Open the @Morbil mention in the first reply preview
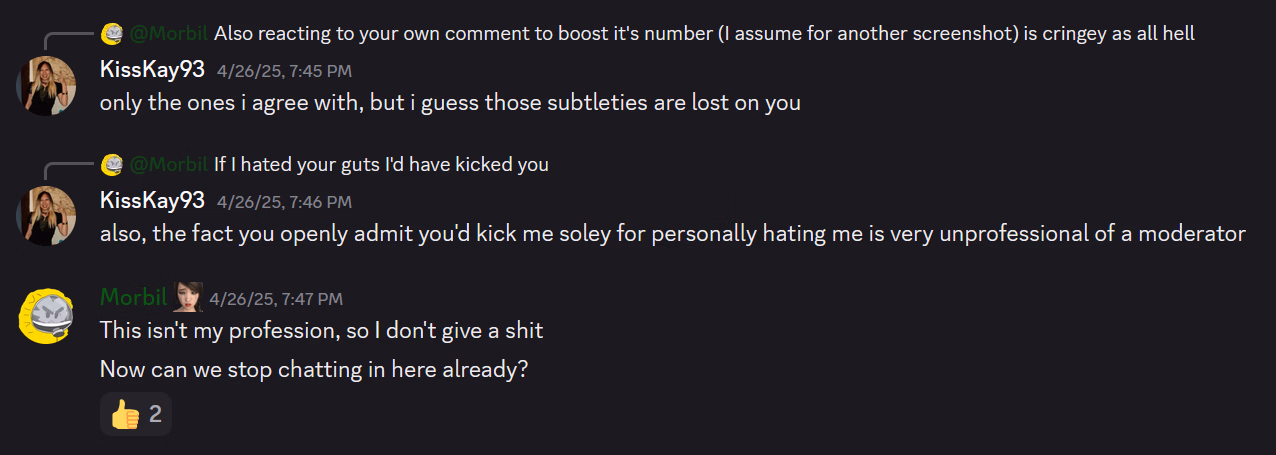Viewport: 1276px width, 455px height. click(x=168, y=34)
